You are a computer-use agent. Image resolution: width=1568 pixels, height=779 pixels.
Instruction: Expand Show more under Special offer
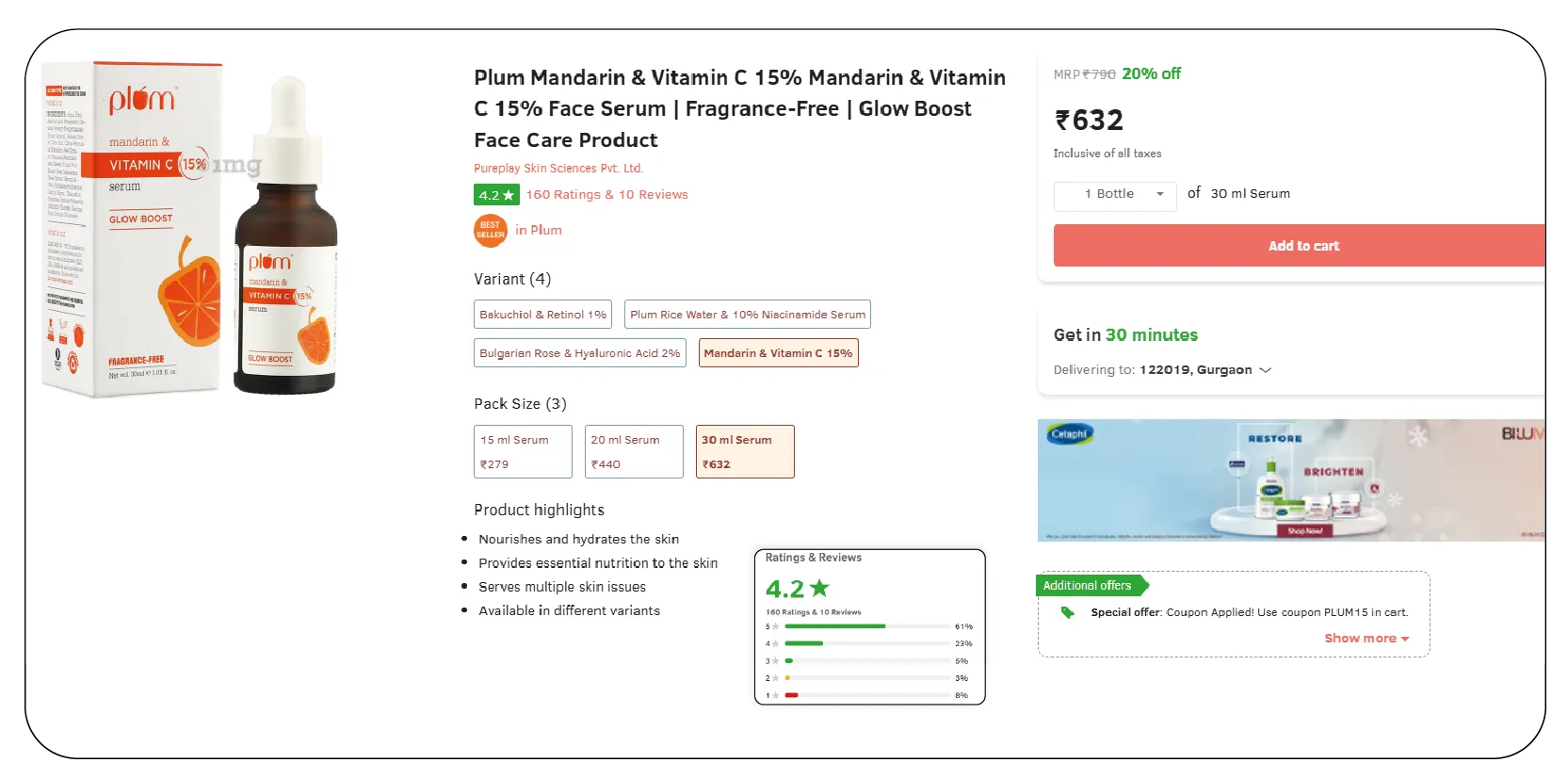[1366, 638]
